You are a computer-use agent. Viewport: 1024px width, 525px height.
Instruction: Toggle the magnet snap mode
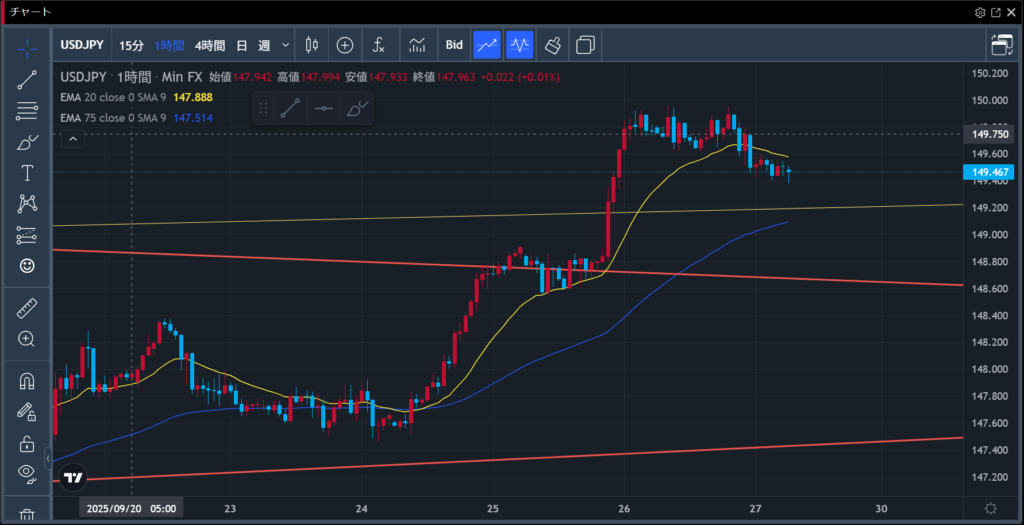(x=27, y=381)
